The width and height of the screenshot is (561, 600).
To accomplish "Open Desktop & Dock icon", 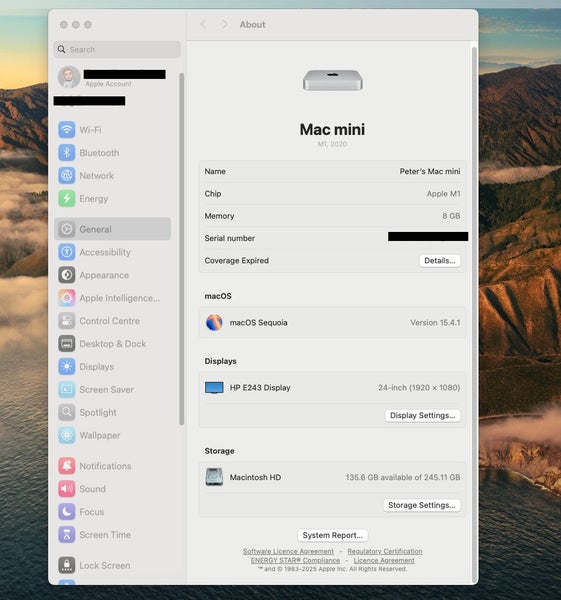I will [67, 344].
